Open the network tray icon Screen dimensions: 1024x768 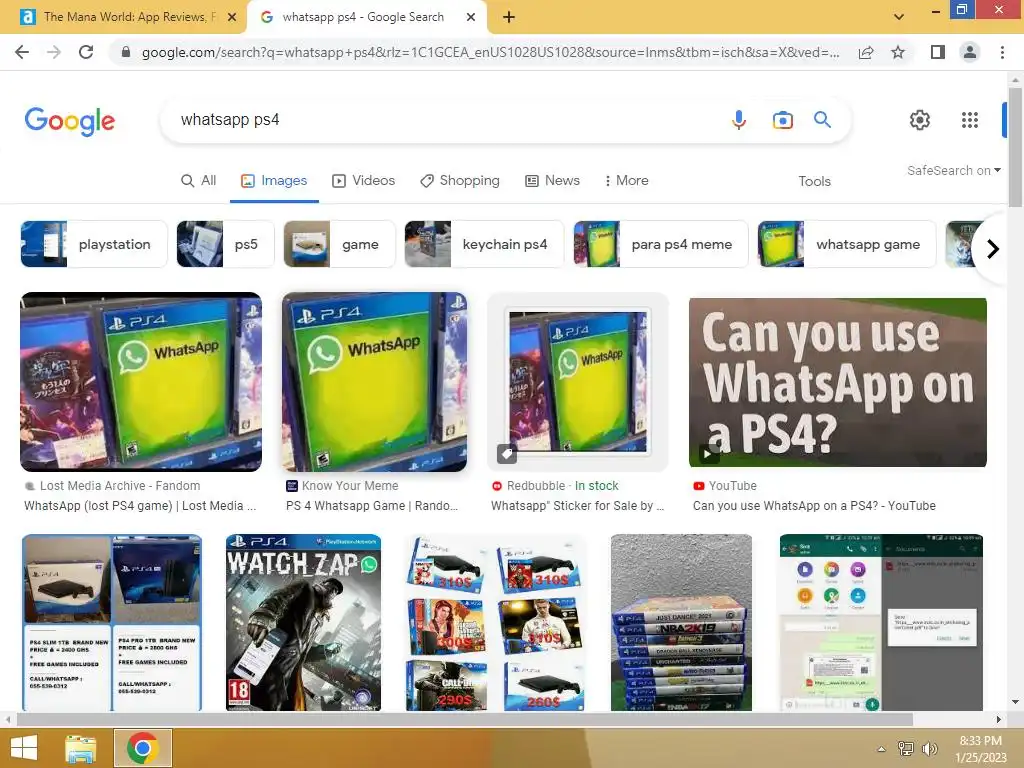(x=906, y=748)
